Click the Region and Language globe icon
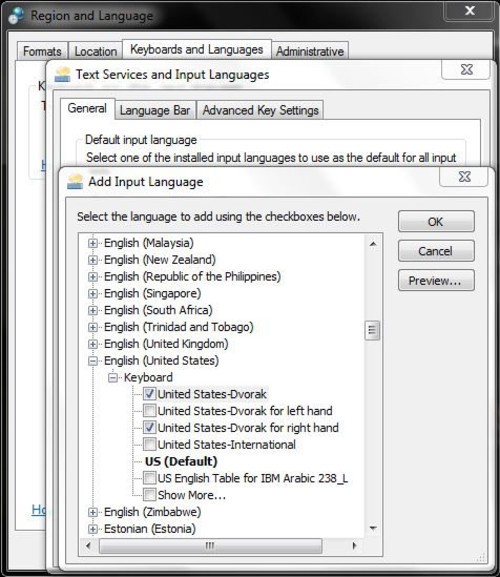500x577 pixels. coord(17,15)
